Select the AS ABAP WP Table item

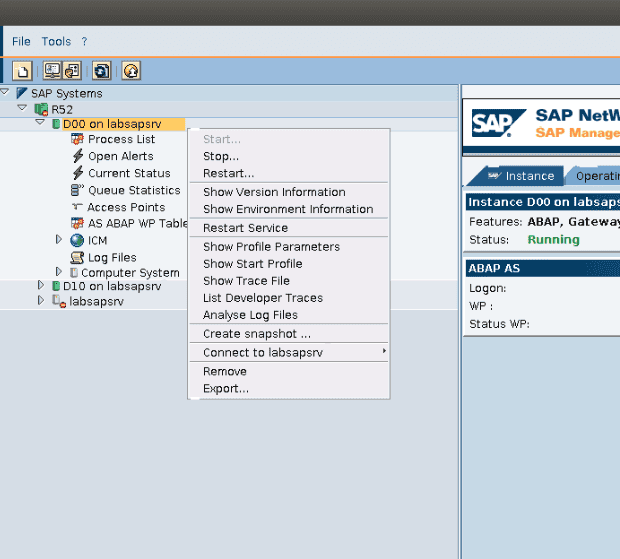click(x=137, y=223)
